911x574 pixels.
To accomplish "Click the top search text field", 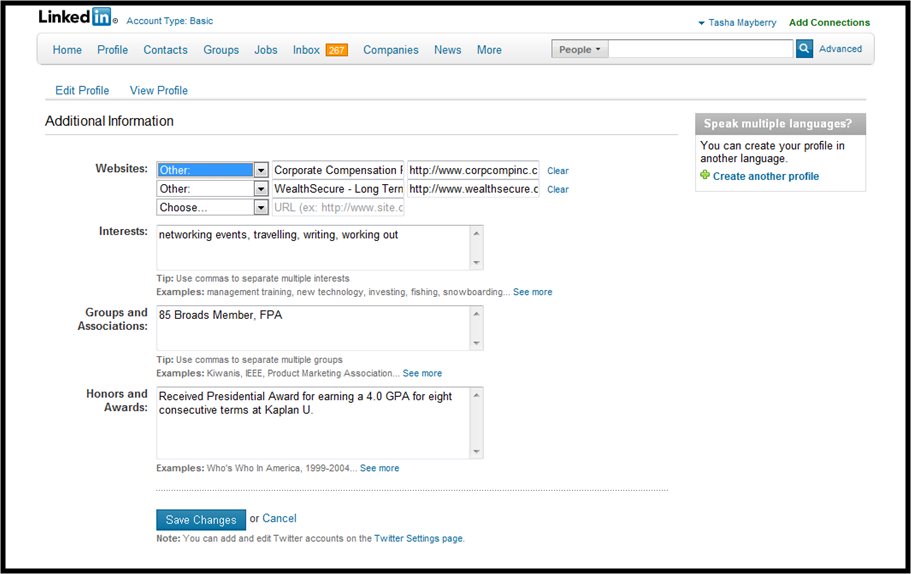I will tap(701, 49).
